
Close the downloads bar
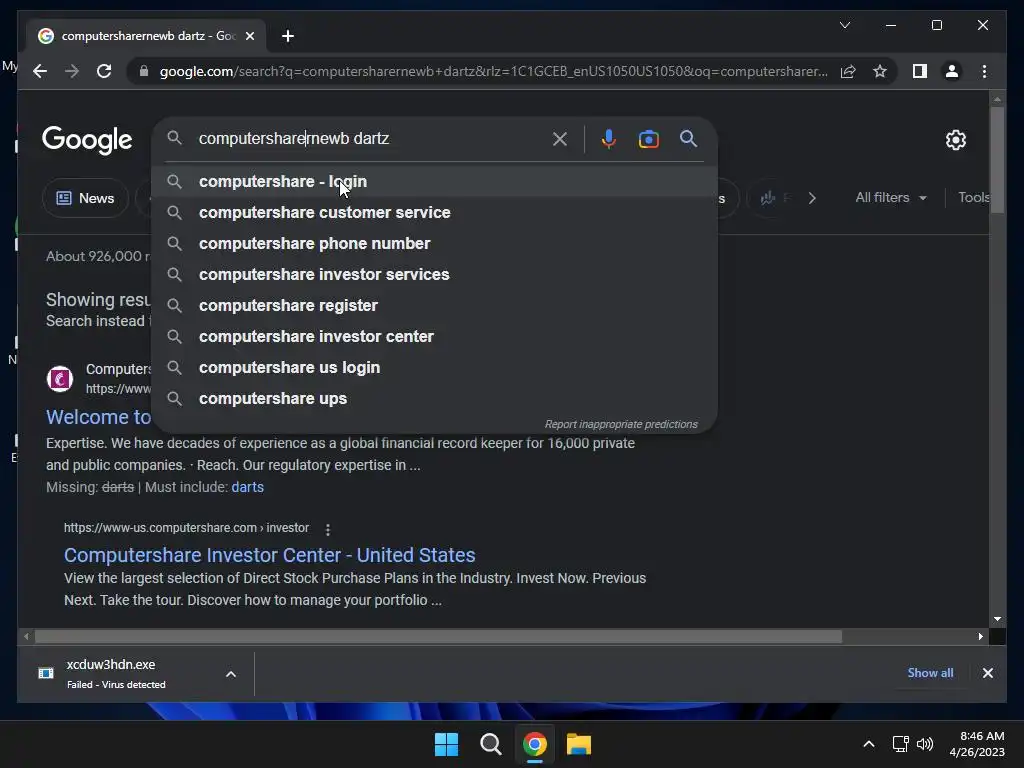tap(987, 673)
